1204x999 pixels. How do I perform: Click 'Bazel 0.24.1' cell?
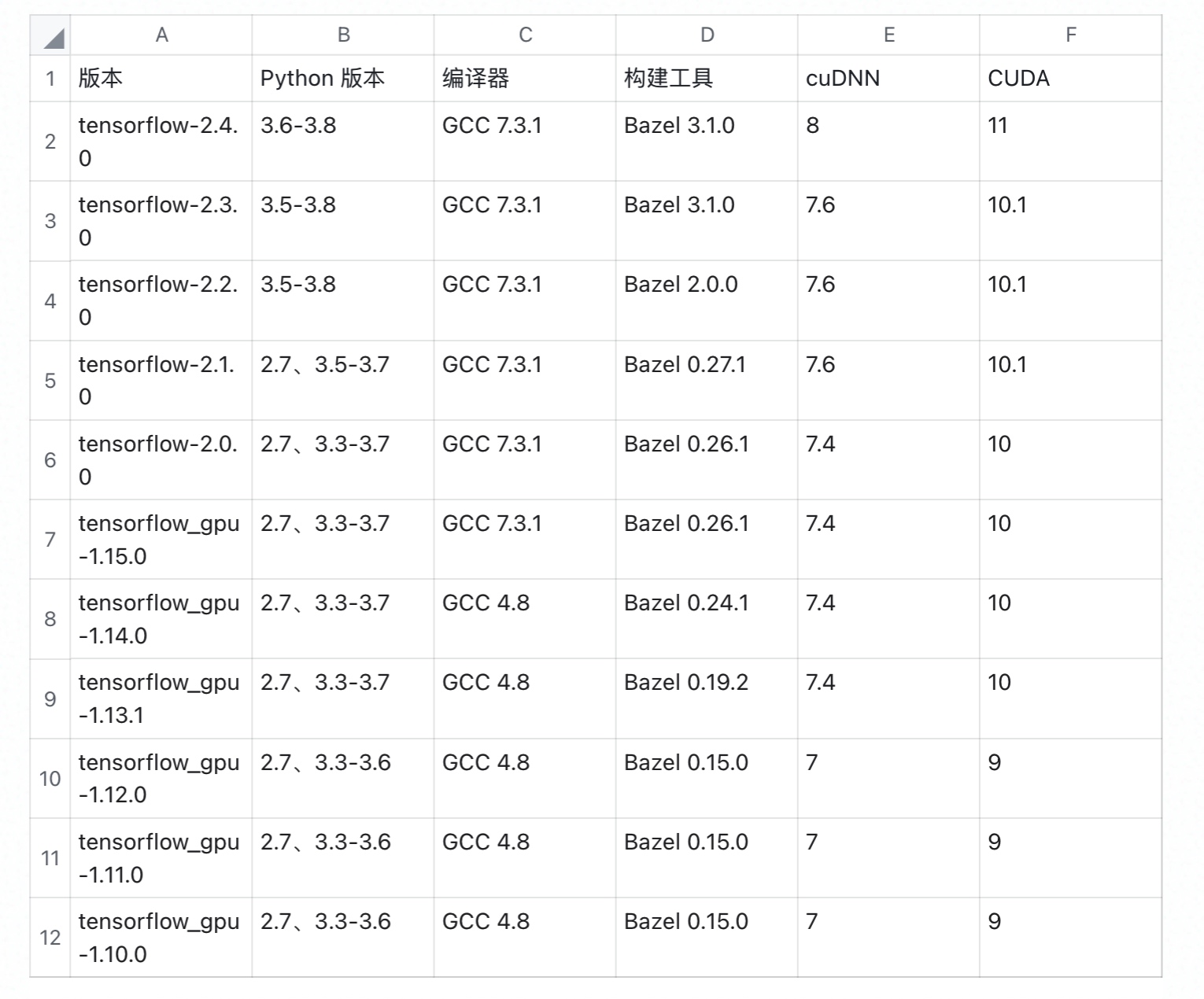707,619
